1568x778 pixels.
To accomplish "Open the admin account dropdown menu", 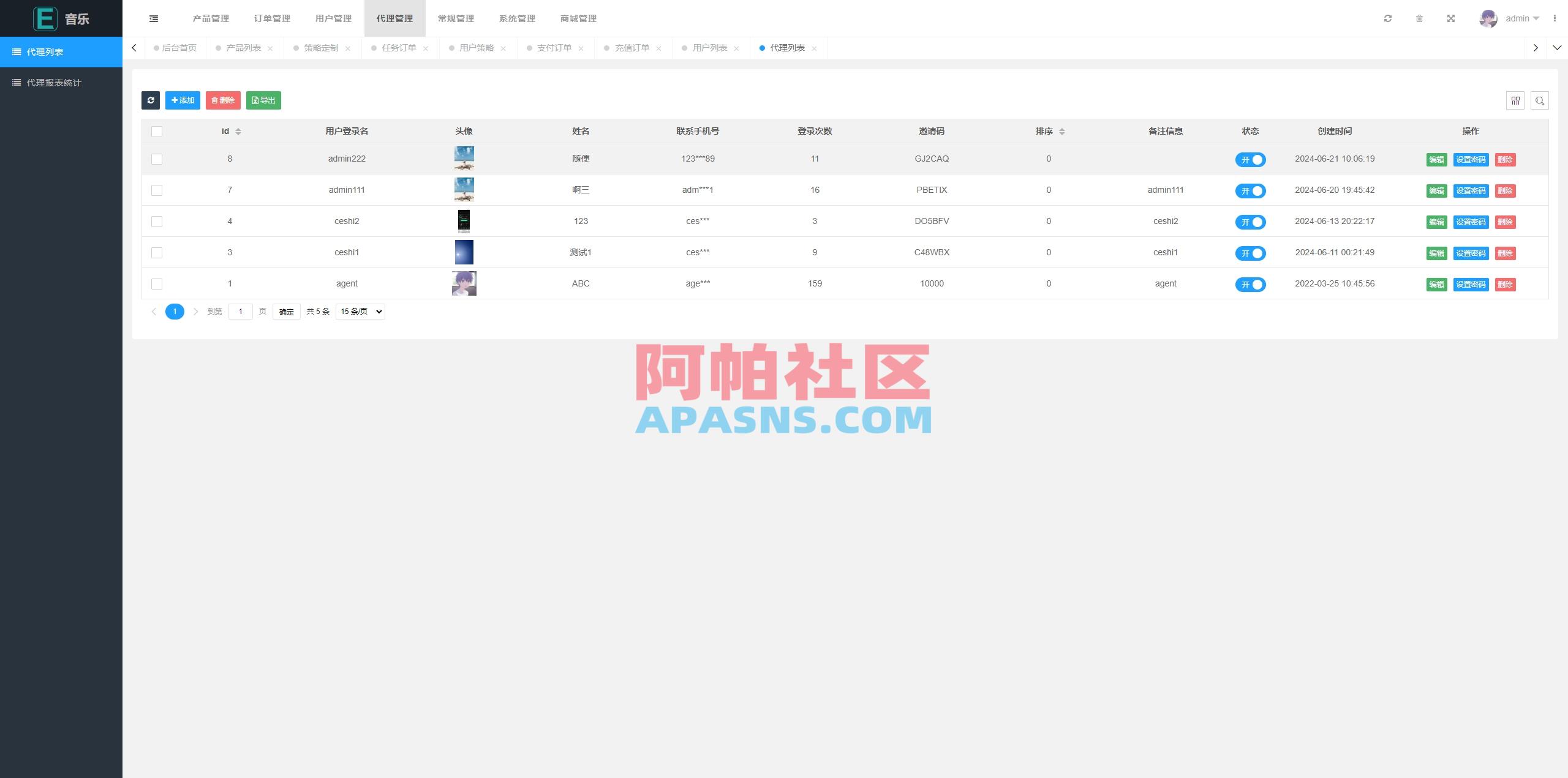I will tap(1521, 18).
